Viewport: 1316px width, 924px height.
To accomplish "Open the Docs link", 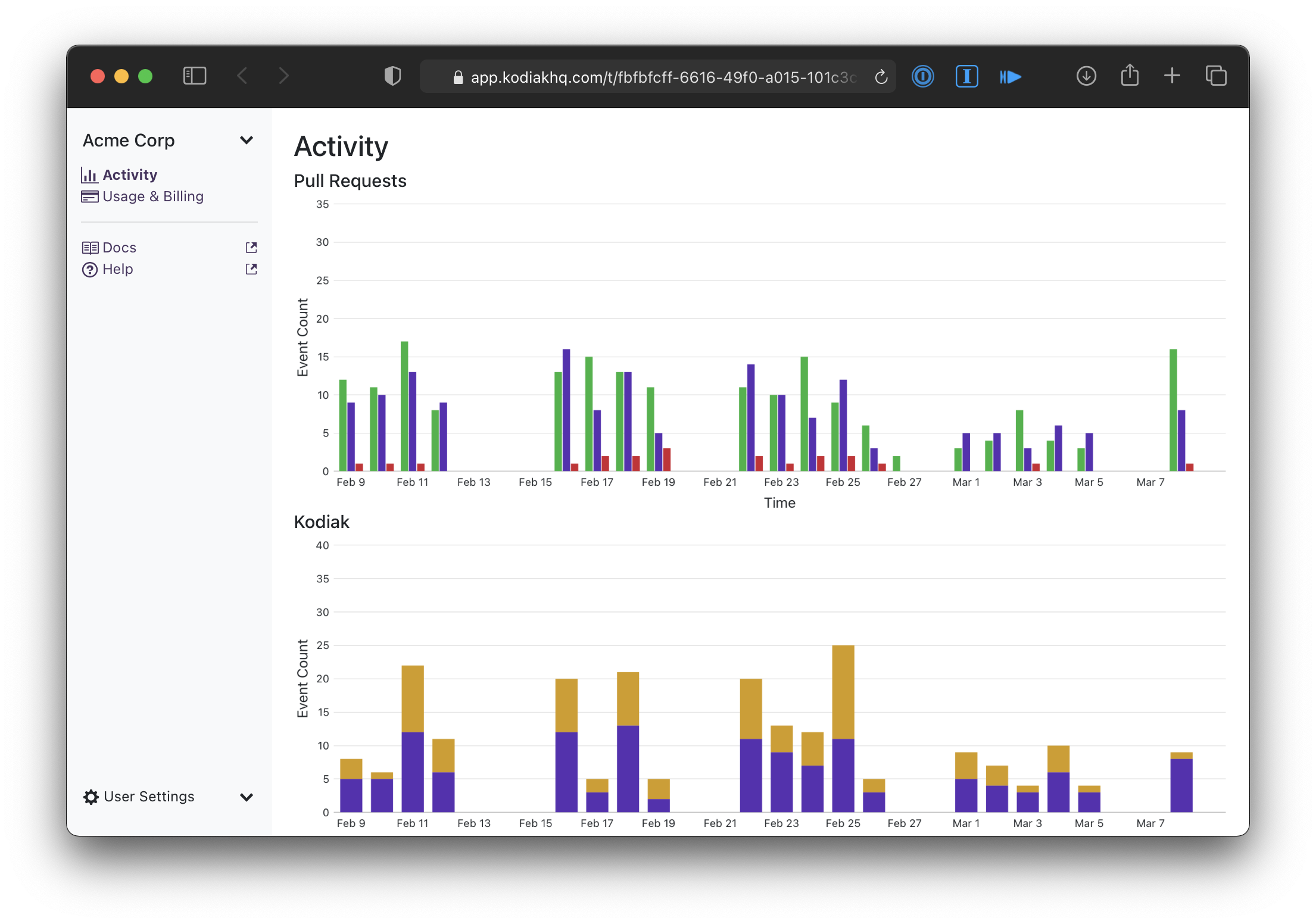I will (x=119, y=248).
